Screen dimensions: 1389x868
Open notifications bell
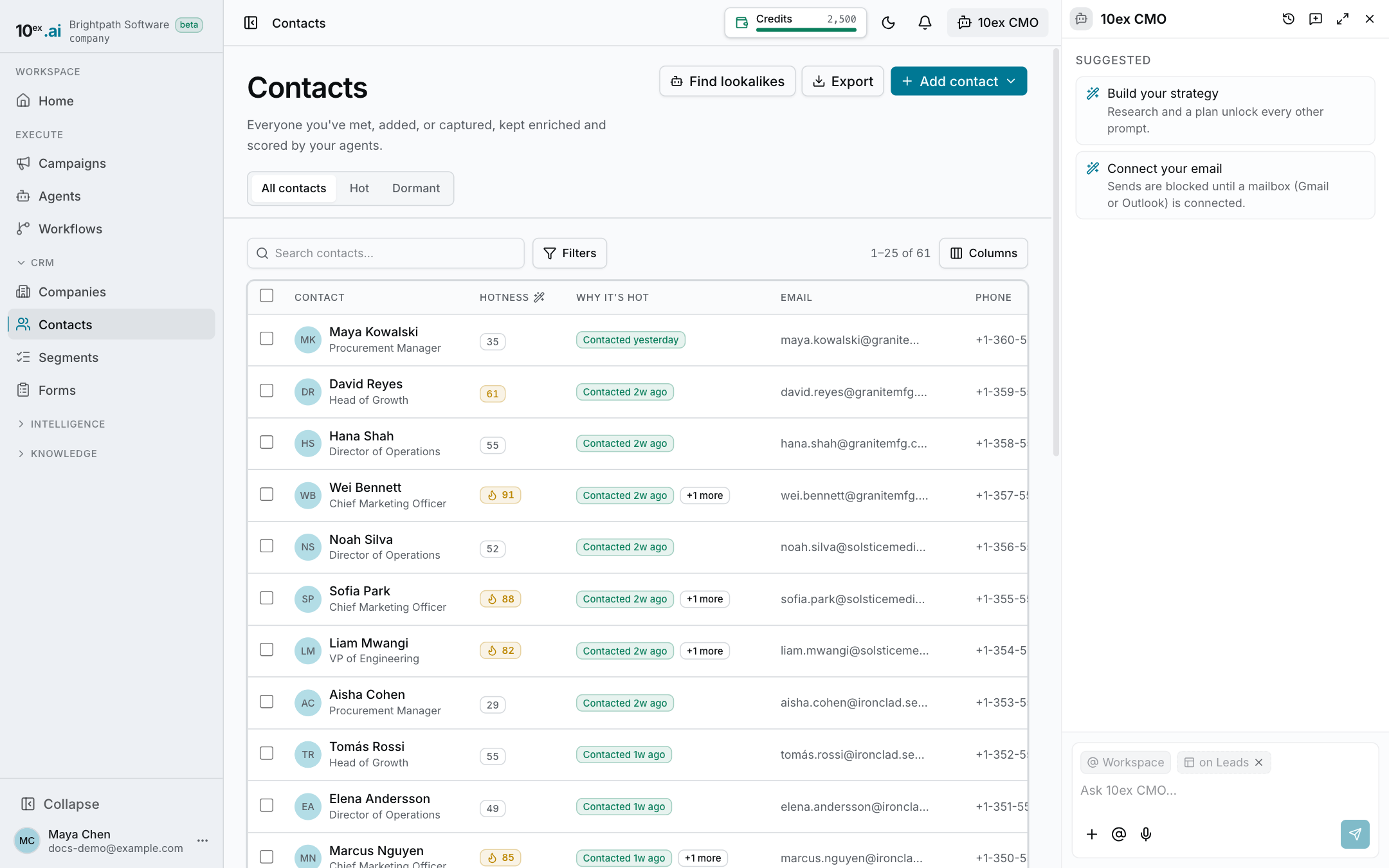(925, 23)
